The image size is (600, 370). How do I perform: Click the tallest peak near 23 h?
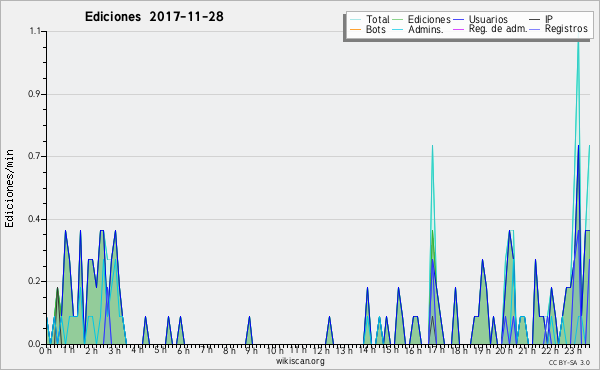click(x=578, y=36)
